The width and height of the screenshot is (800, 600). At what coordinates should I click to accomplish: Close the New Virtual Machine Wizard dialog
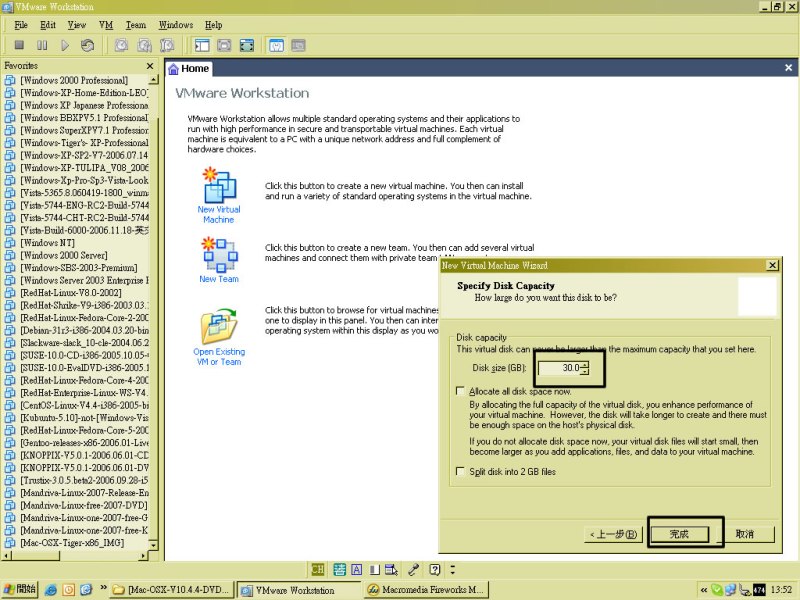pos(772,265)
